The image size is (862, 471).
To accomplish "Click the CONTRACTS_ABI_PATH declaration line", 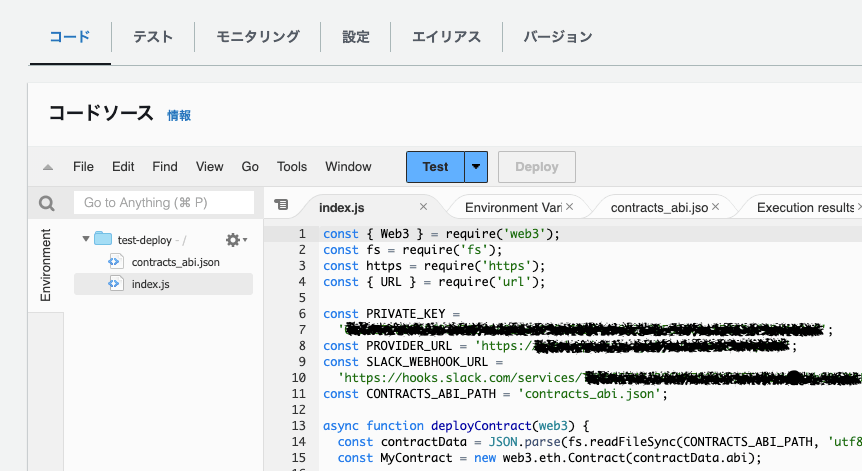I will 495,394.
